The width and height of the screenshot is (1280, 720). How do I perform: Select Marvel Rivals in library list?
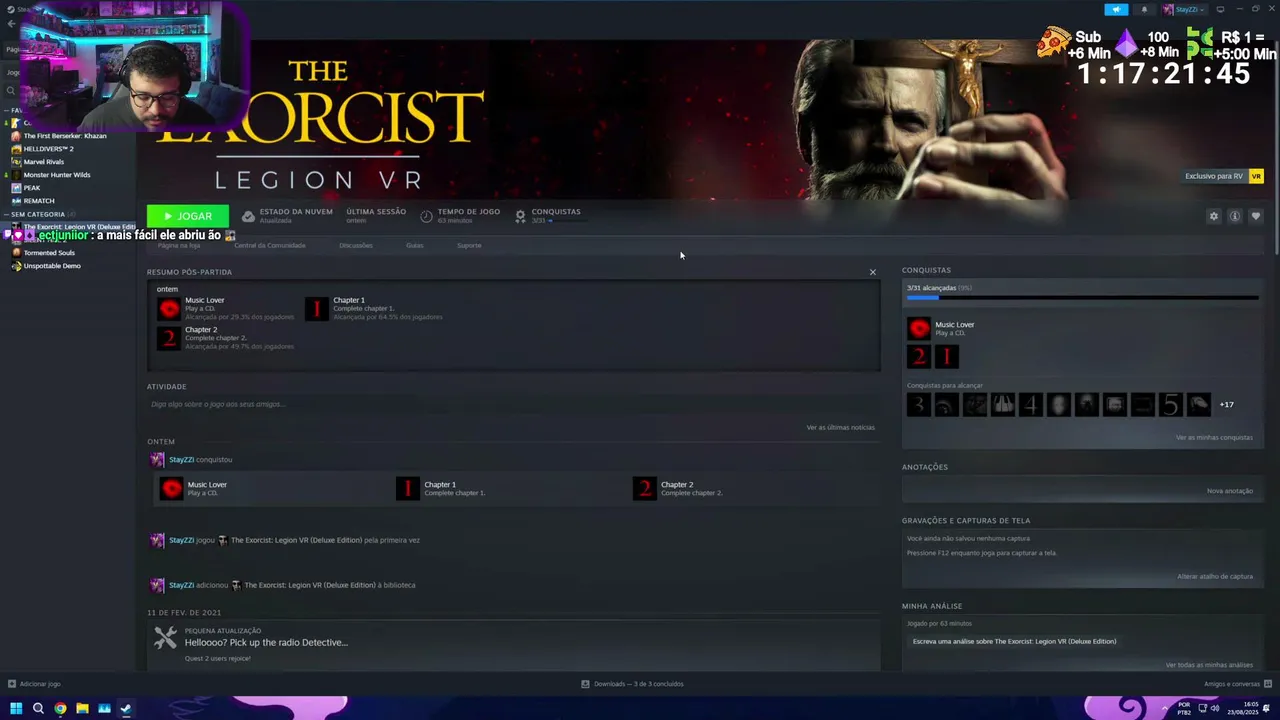(43, 162)
